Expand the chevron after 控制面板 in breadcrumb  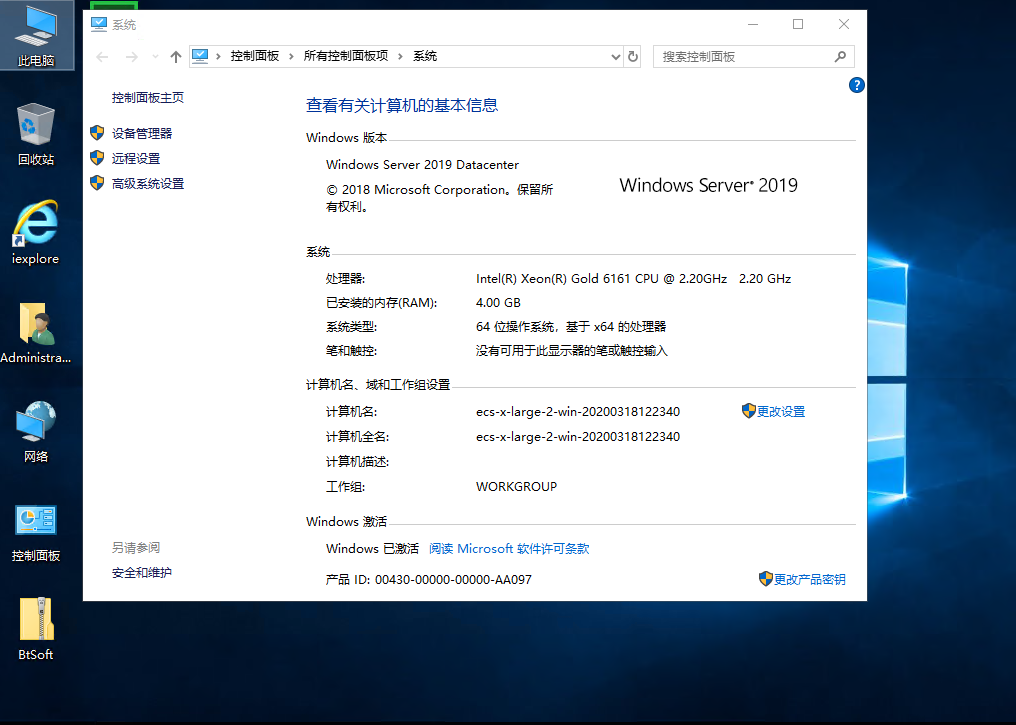[291, 56]
